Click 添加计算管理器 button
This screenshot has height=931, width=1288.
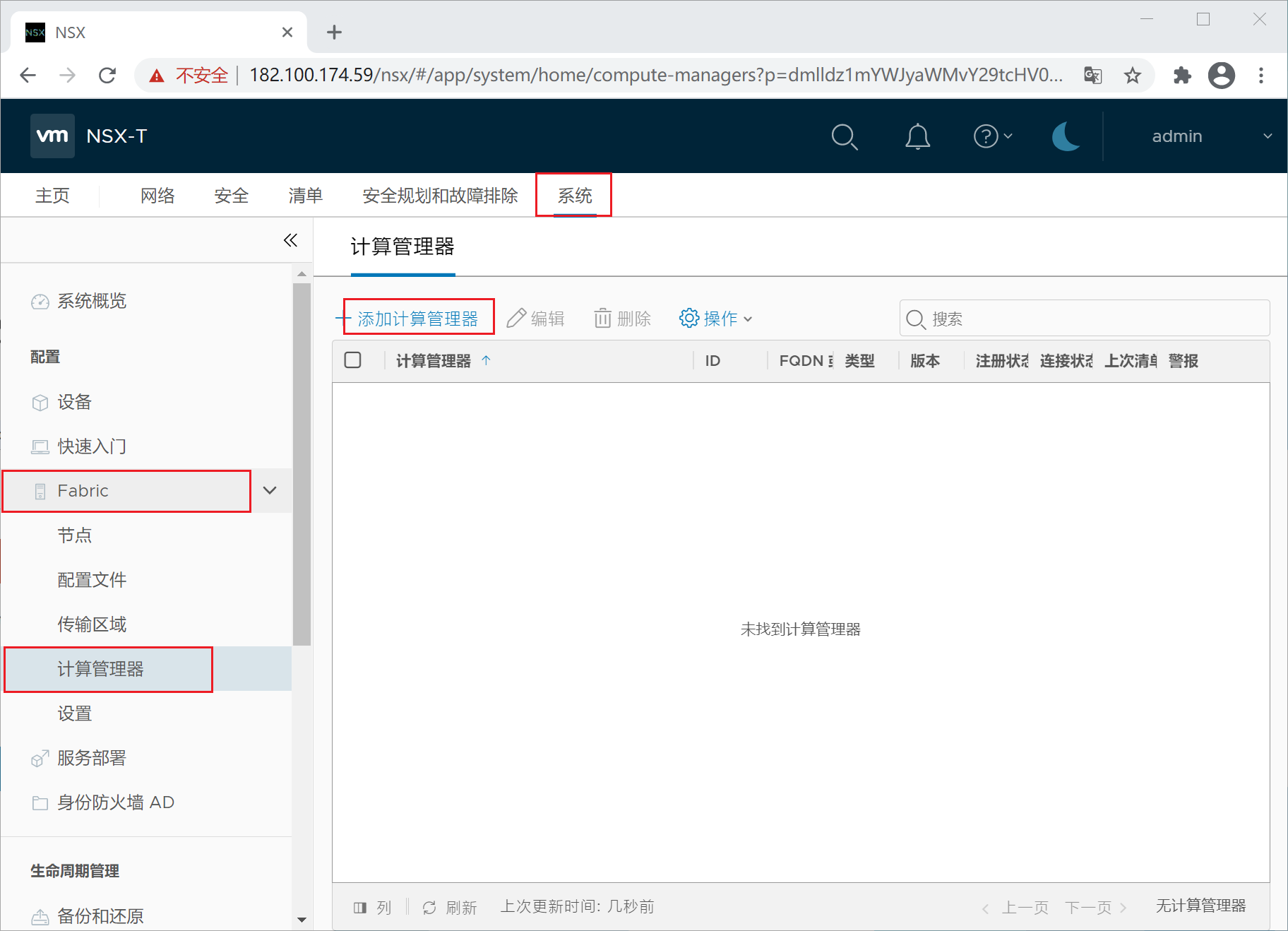click(417, 319)
